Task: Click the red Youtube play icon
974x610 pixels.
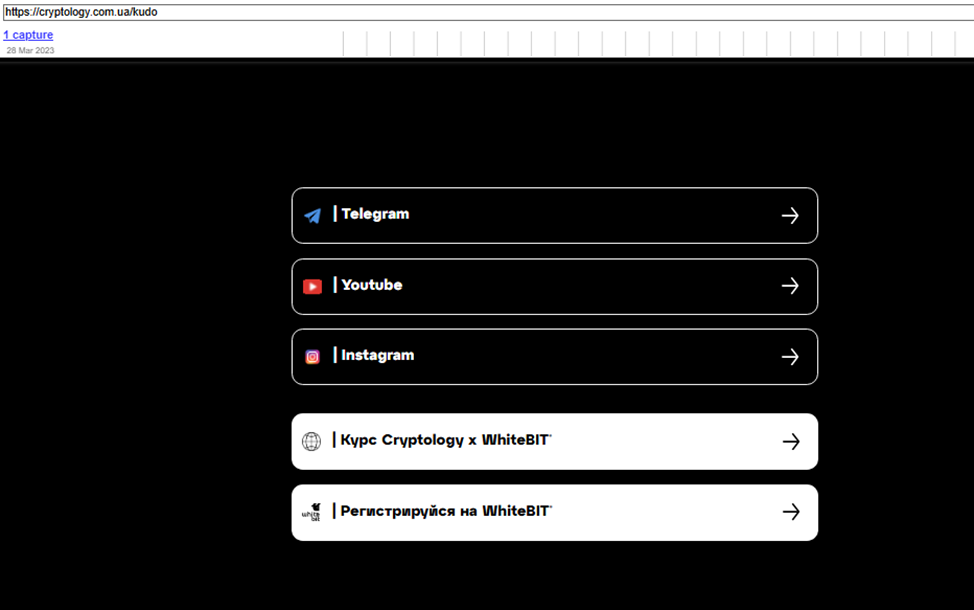Action: point(312,286)
